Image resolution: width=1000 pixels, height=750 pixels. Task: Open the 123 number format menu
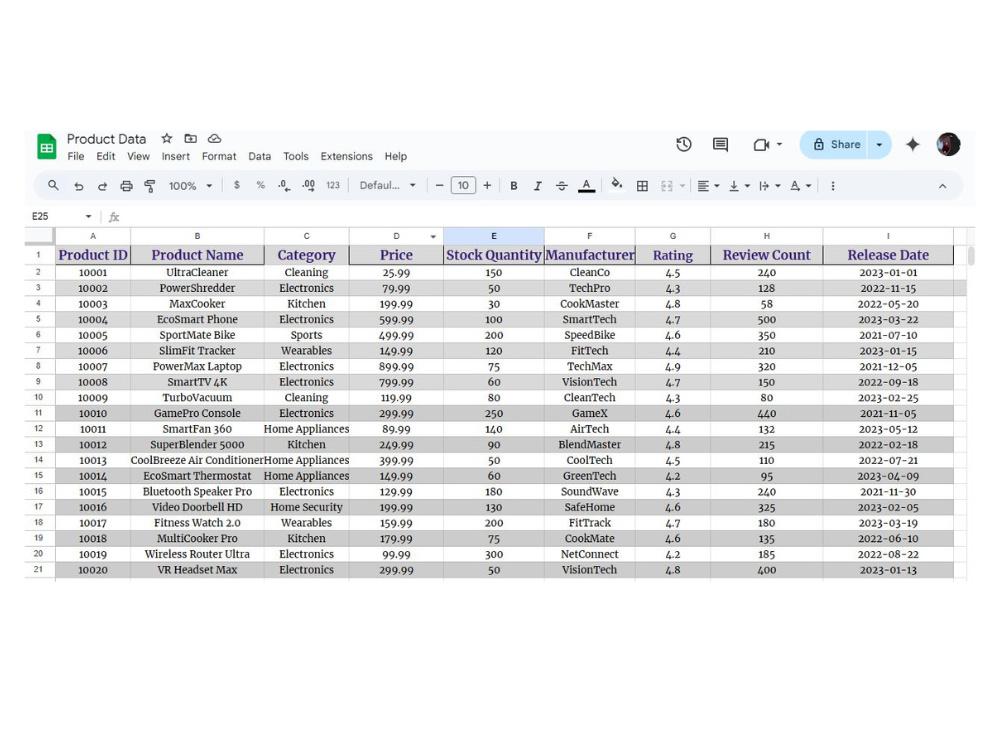point(333,186)
